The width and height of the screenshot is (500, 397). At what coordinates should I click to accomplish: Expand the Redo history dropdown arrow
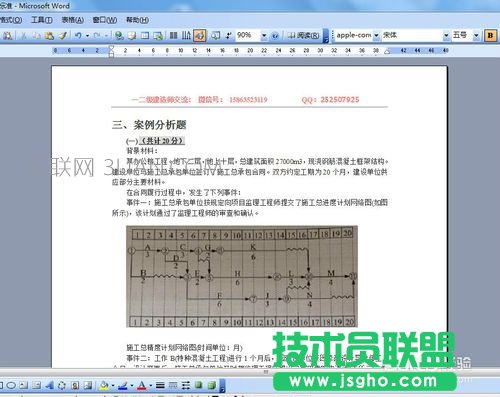tap(106, 35)
